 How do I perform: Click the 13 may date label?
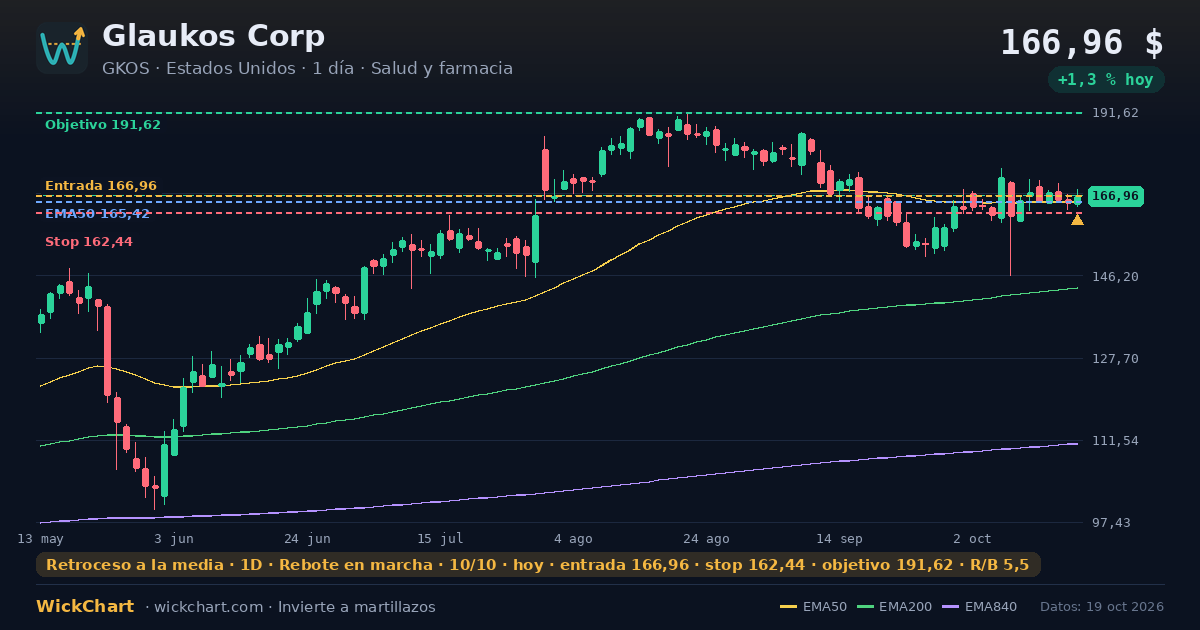click(40, 538)
